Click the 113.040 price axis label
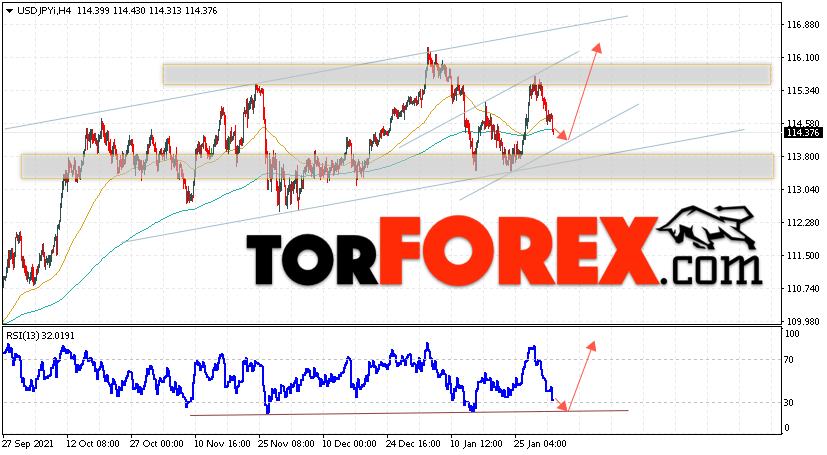 pyautogui.click(x=803, y=189)
